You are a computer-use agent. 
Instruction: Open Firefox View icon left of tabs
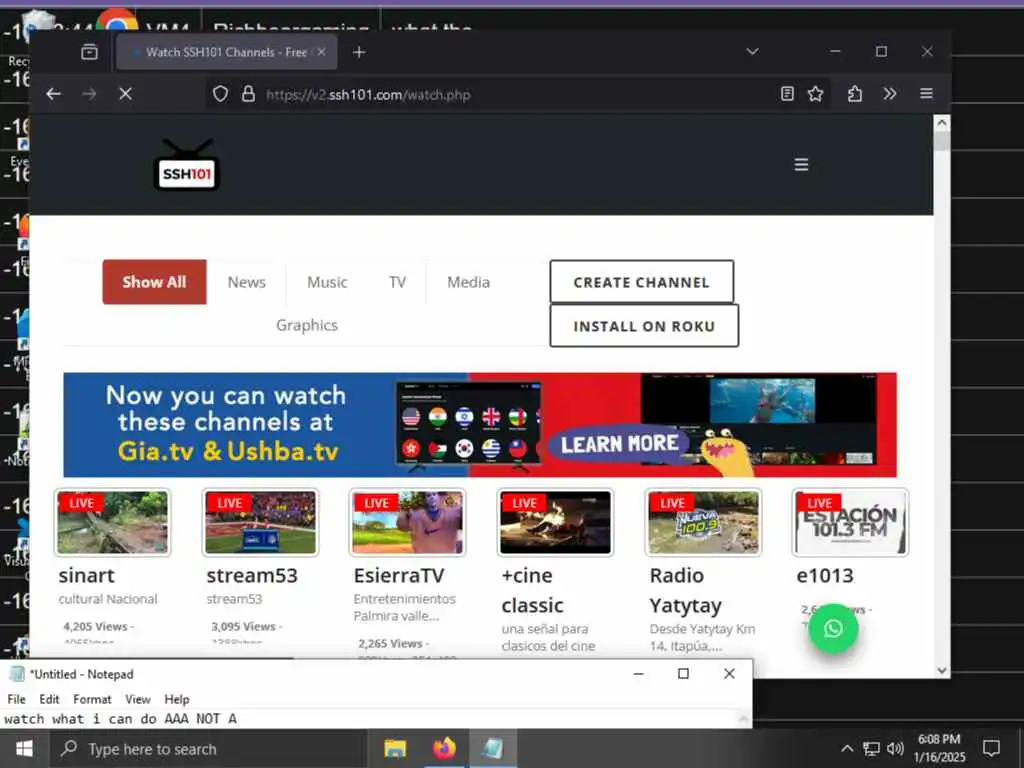tap(89, 52)
